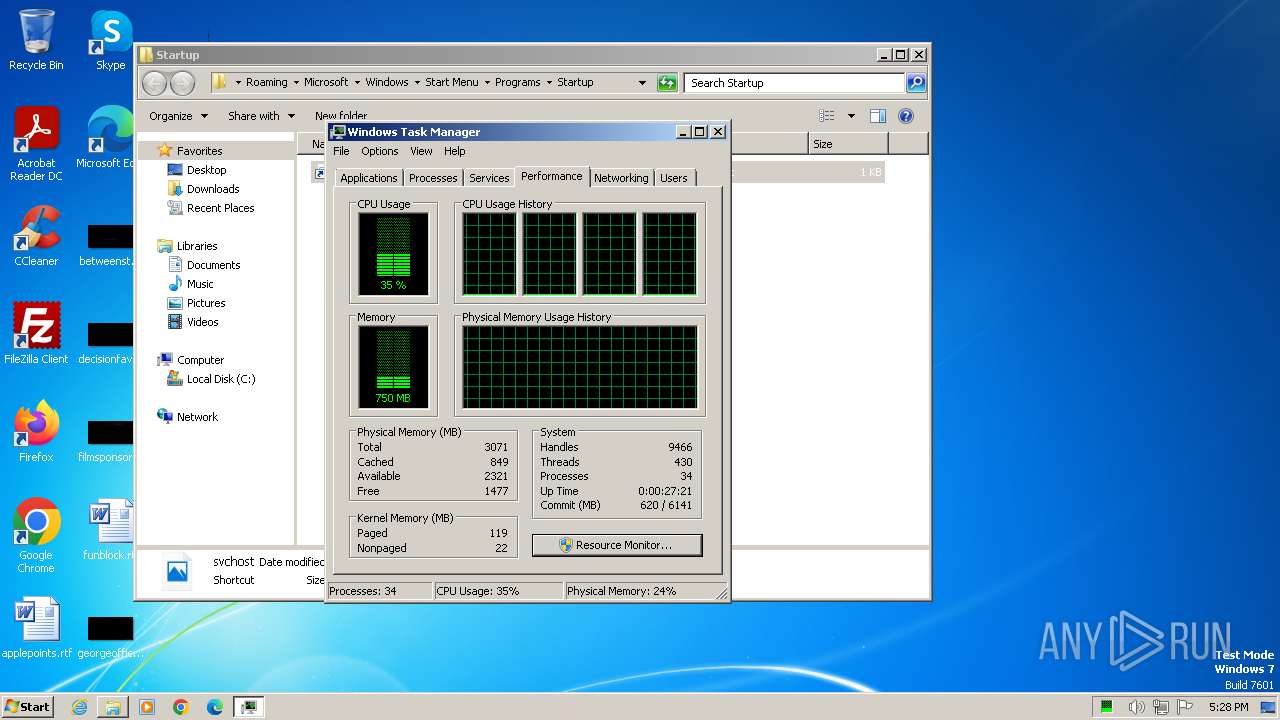Select the Performance tab
This screenshot has width=1280, height=720.
pos(552,176)
